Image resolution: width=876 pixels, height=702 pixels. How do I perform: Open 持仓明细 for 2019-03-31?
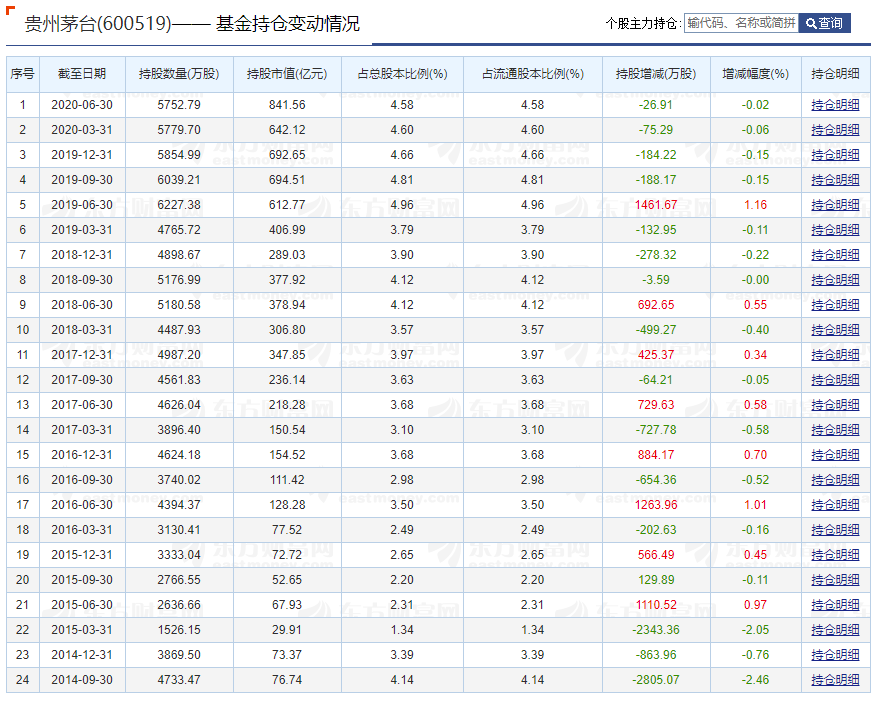click(835, 230)
